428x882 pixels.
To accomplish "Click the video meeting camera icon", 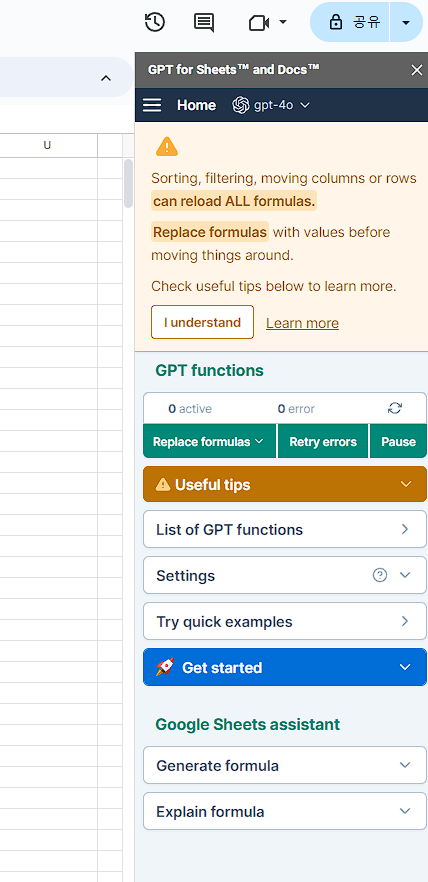I will [x=259, y=22].
